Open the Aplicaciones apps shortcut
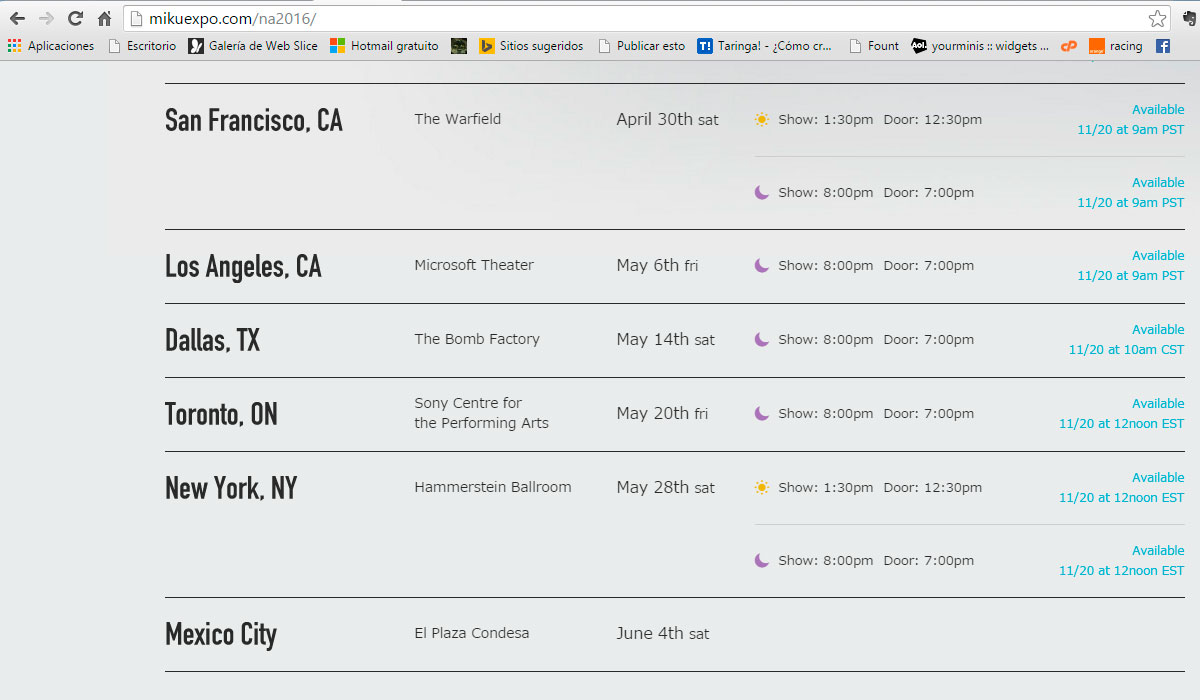 [50, 46]
